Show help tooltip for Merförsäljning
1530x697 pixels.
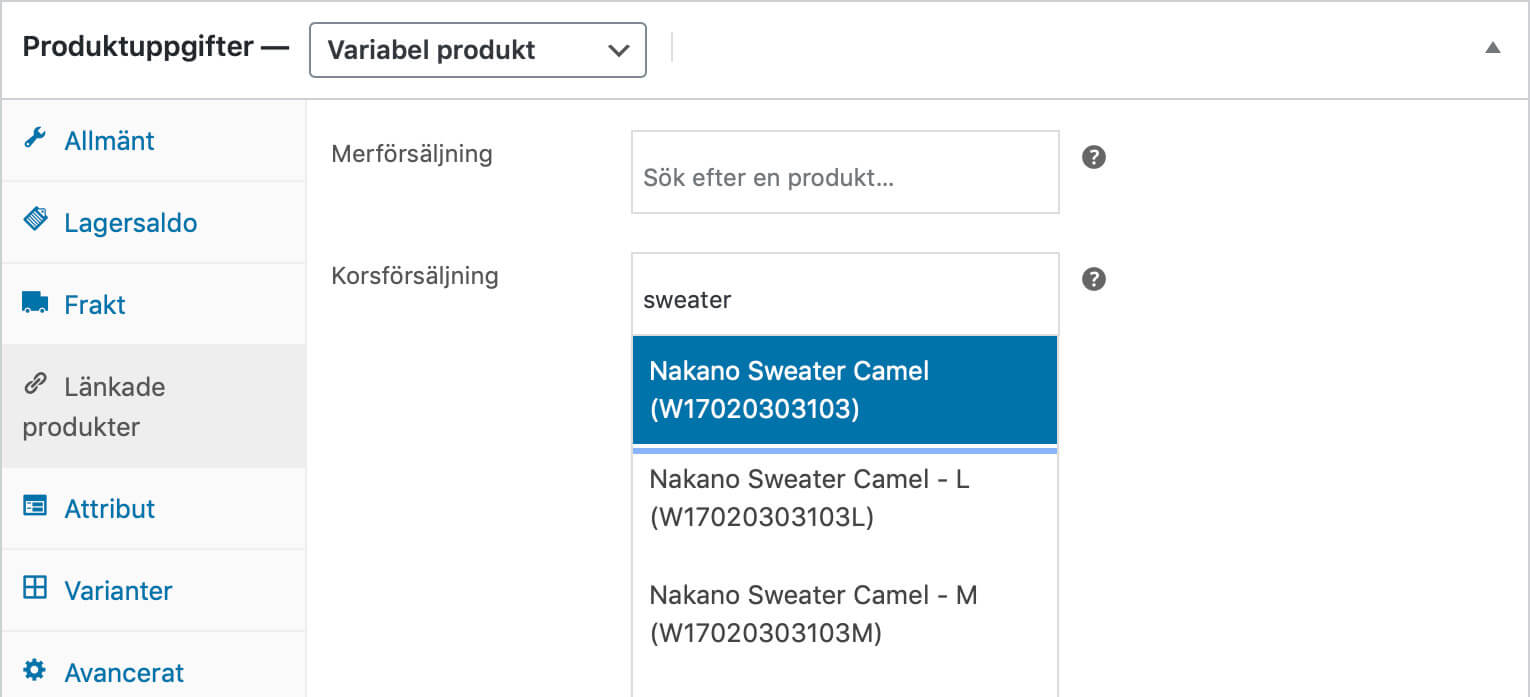tap(1094, 158)
